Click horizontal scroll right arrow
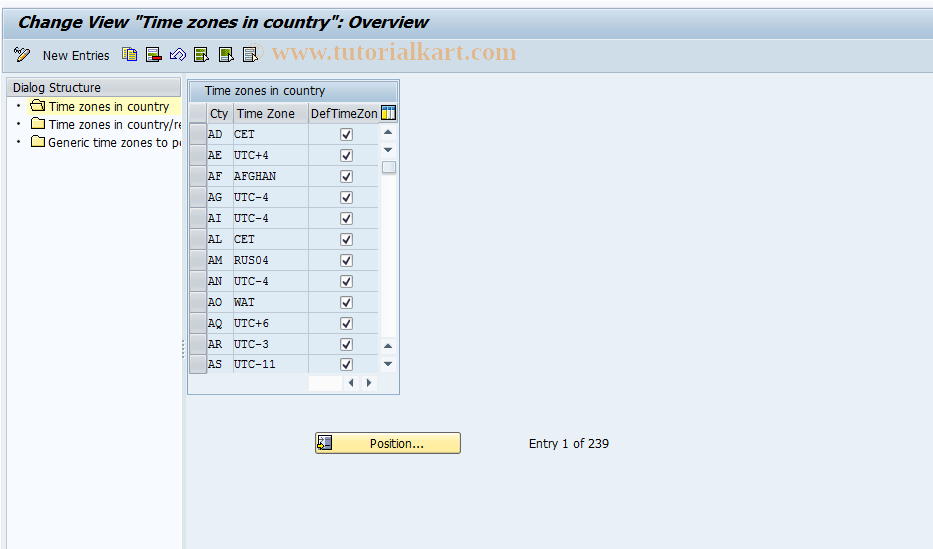The image size is (933, 549). [369, 382]
